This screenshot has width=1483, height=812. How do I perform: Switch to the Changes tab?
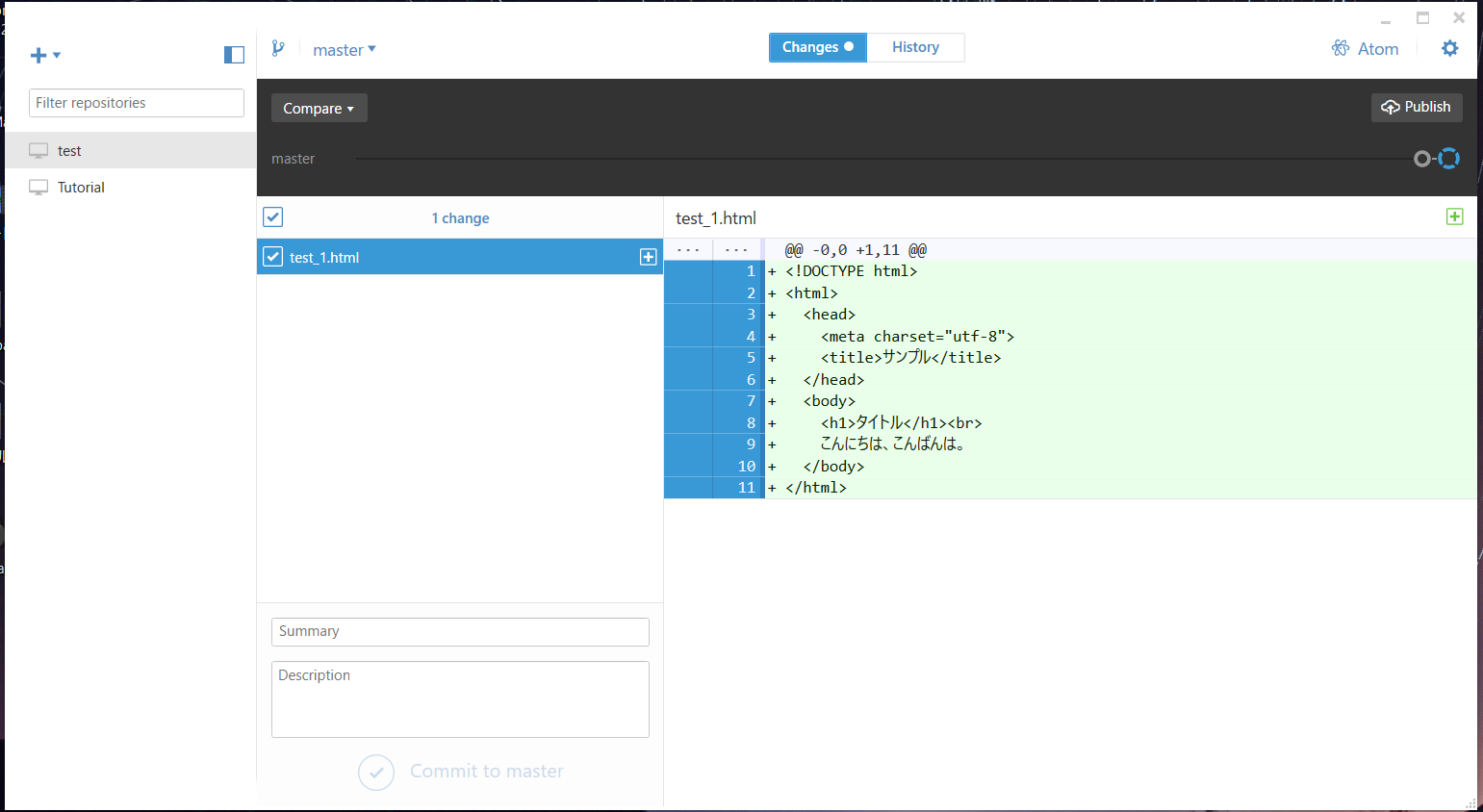[x=818, y=47]
